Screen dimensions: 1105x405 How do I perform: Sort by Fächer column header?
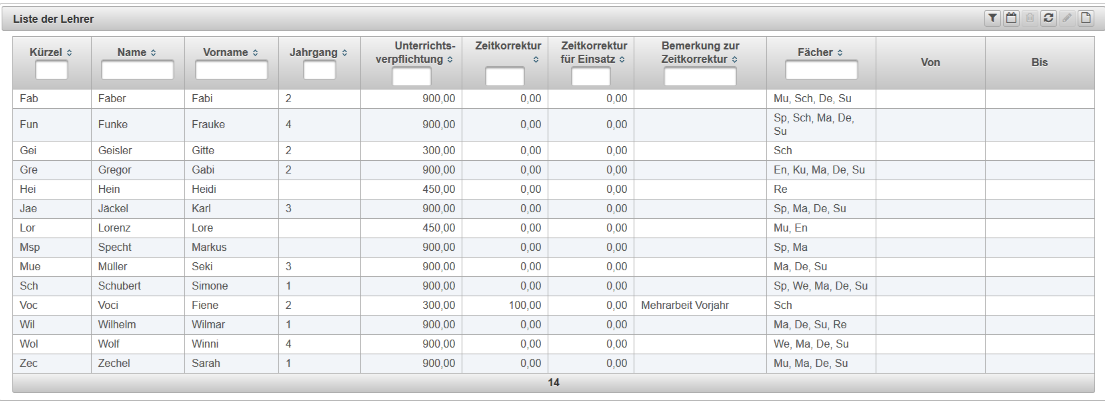coord(821,52)
